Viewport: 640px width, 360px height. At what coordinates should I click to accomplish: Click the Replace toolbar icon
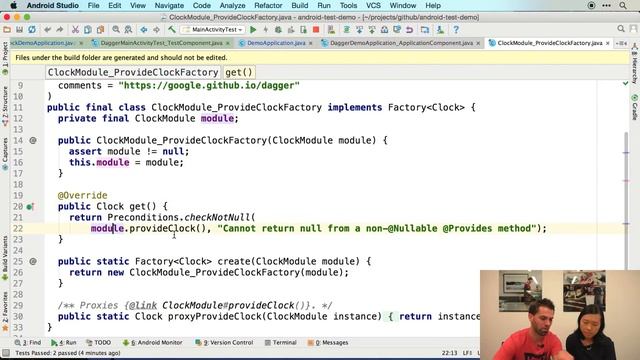click(x=128, y=29)
